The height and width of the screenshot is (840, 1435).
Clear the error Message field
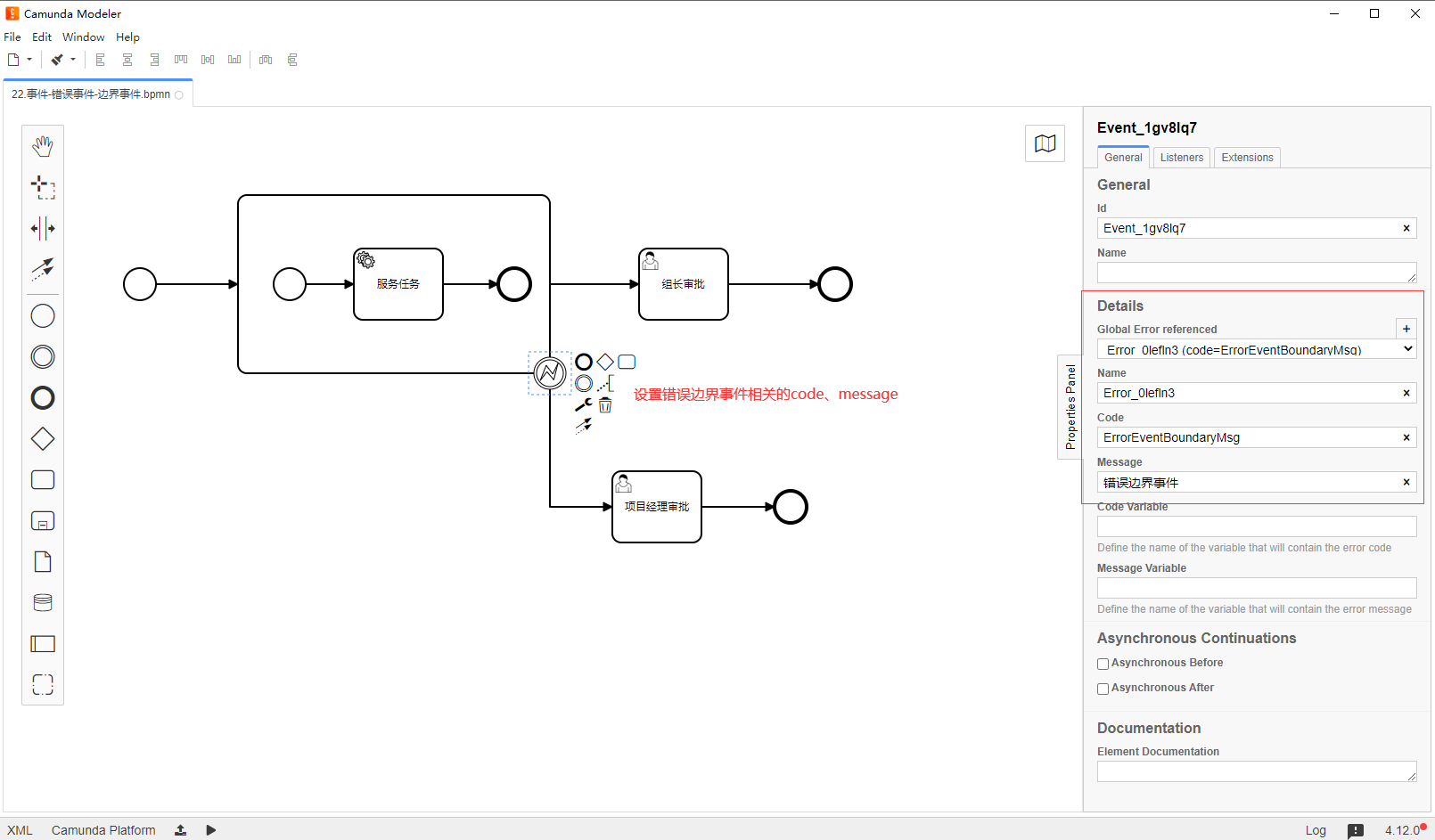point(1406,482)
